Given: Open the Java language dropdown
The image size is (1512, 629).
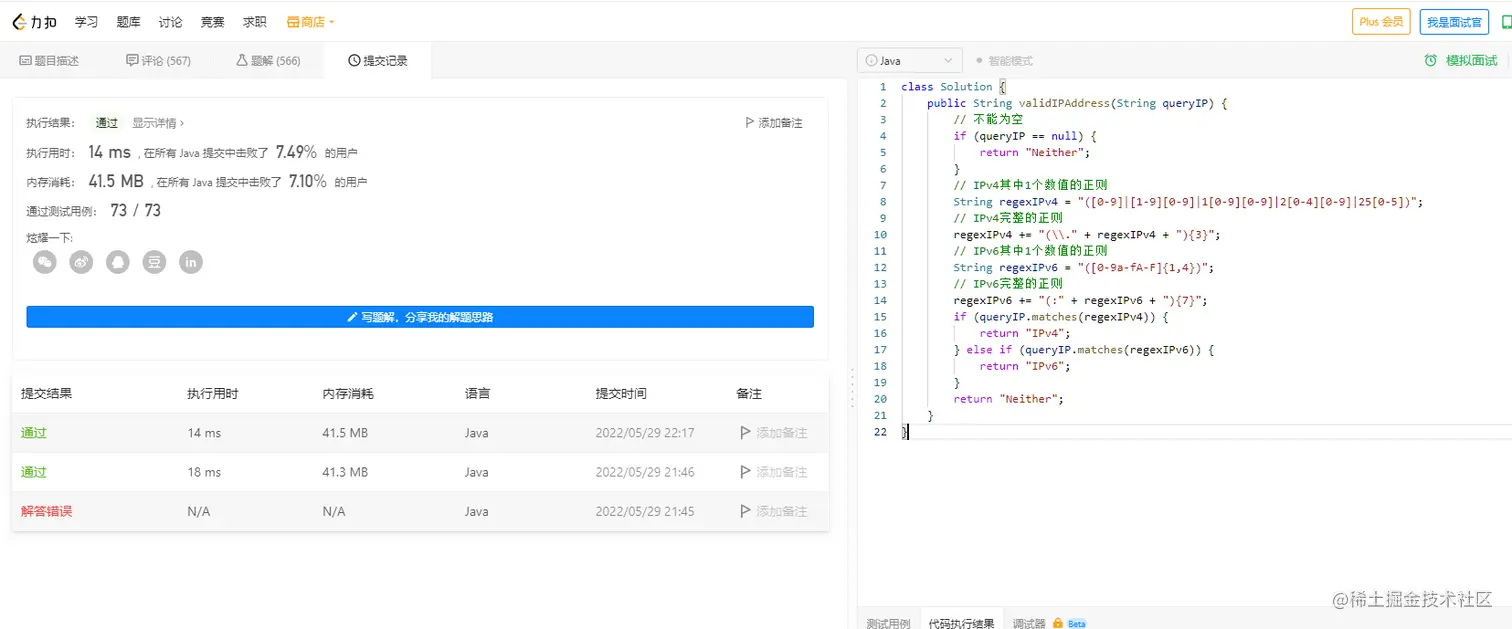Looking at the screenshot, I should 909,61.
